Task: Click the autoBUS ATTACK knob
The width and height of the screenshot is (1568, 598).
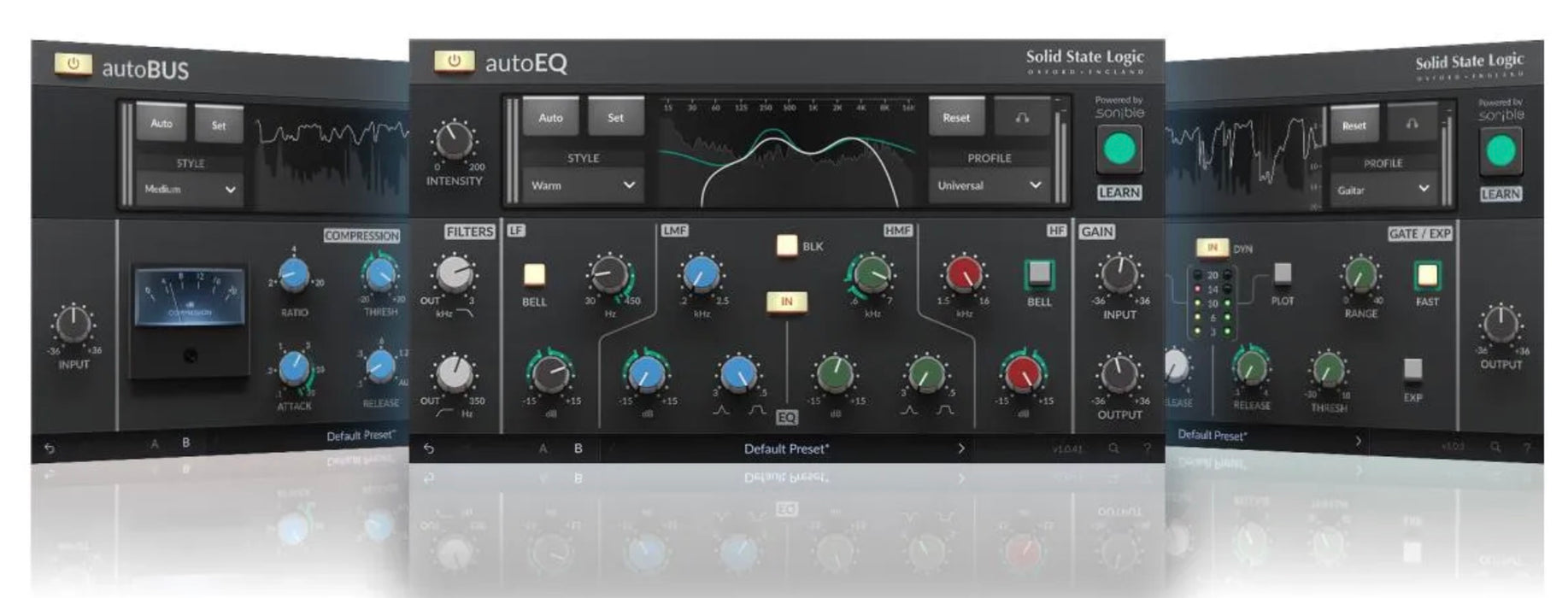Action: 294,368
